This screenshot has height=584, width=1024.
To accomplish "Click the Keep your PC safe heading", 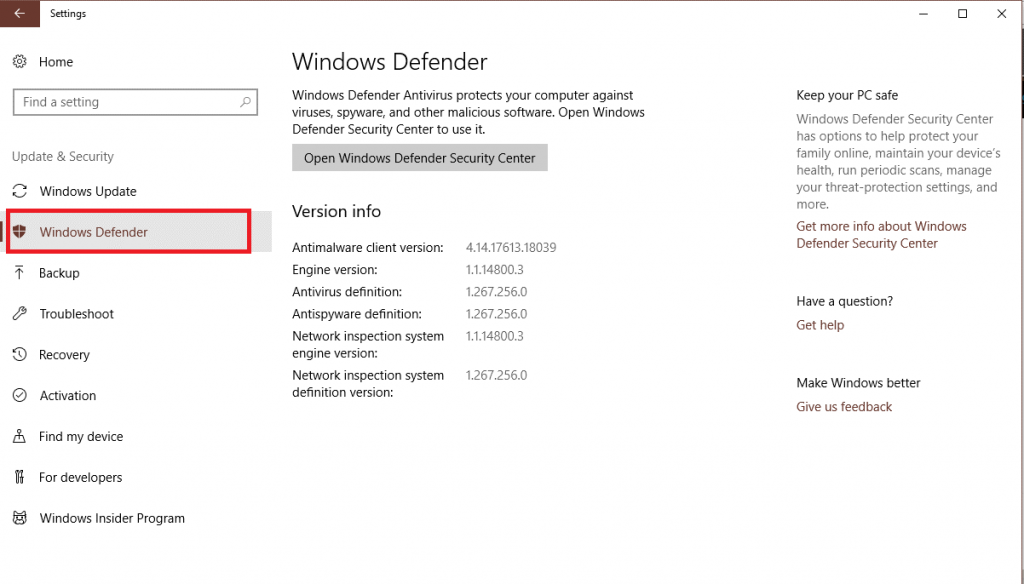I will coord(847,95).
